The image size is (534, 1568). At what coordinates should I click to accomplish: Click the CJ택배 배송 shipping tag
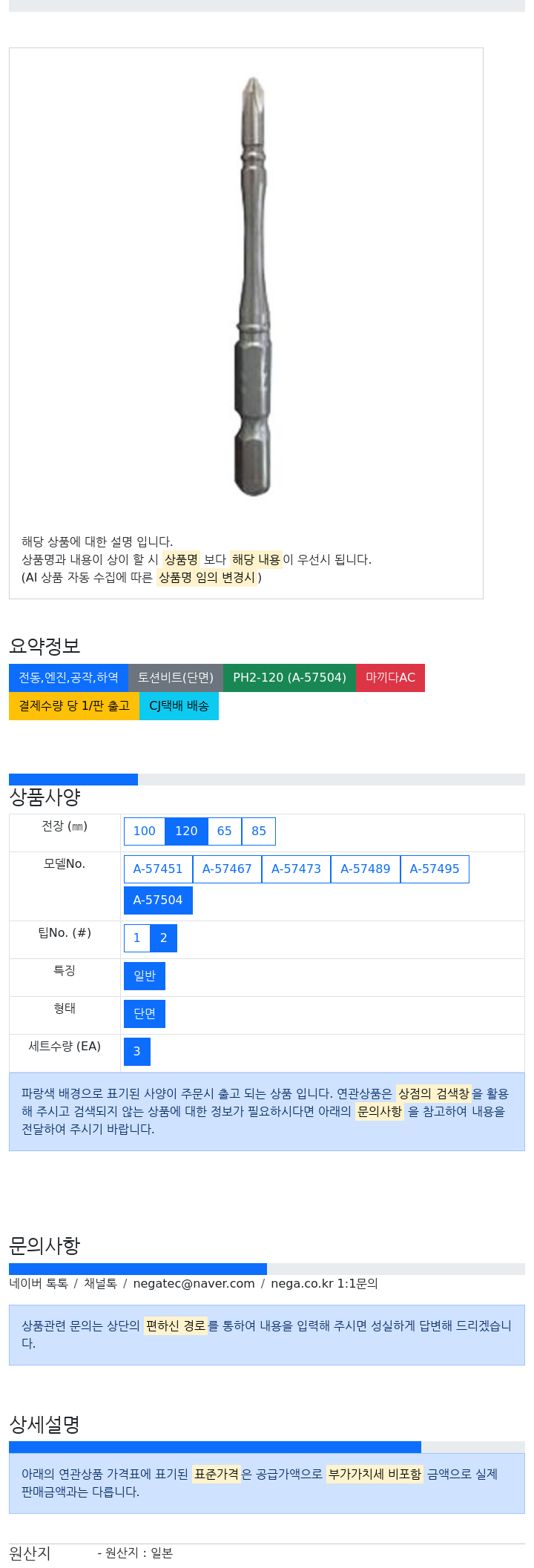click(179, 705)
